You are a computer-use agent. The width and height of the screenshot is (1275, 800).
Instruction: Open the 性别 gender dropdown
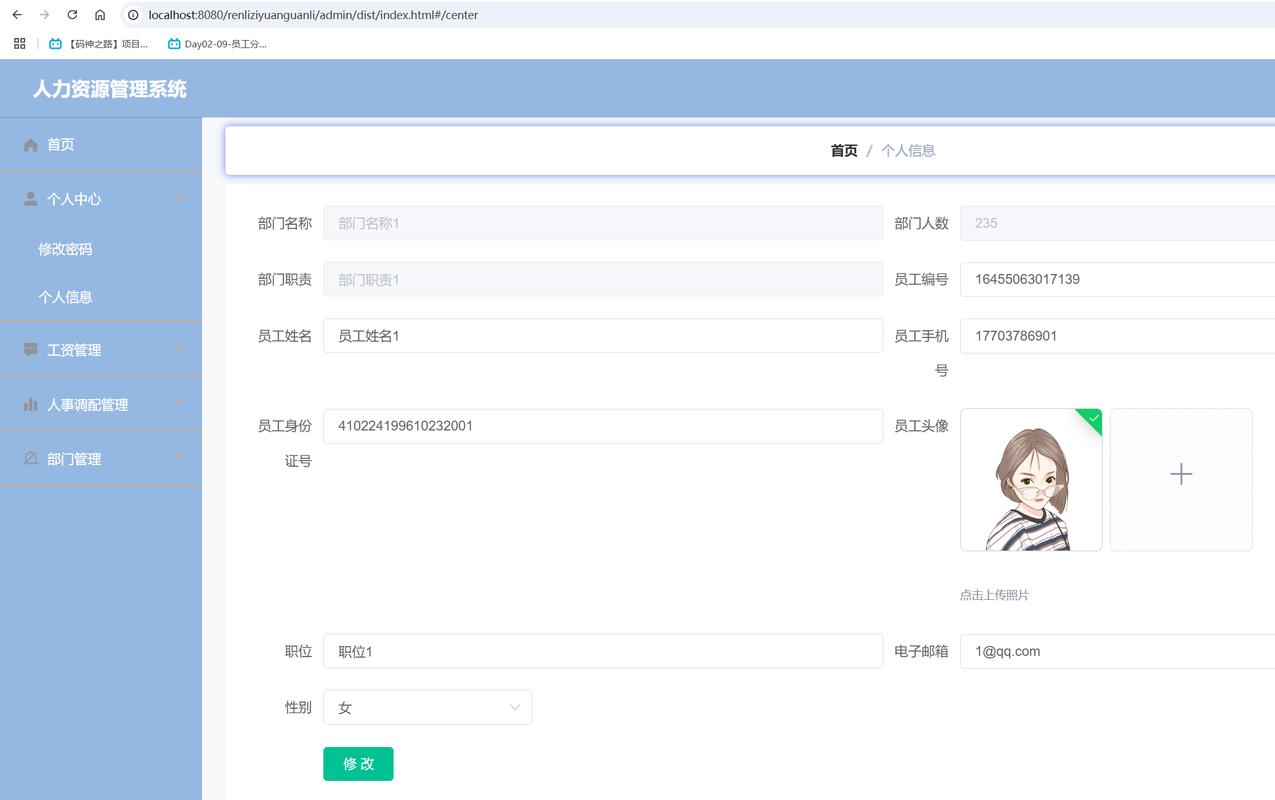[428, 707]
